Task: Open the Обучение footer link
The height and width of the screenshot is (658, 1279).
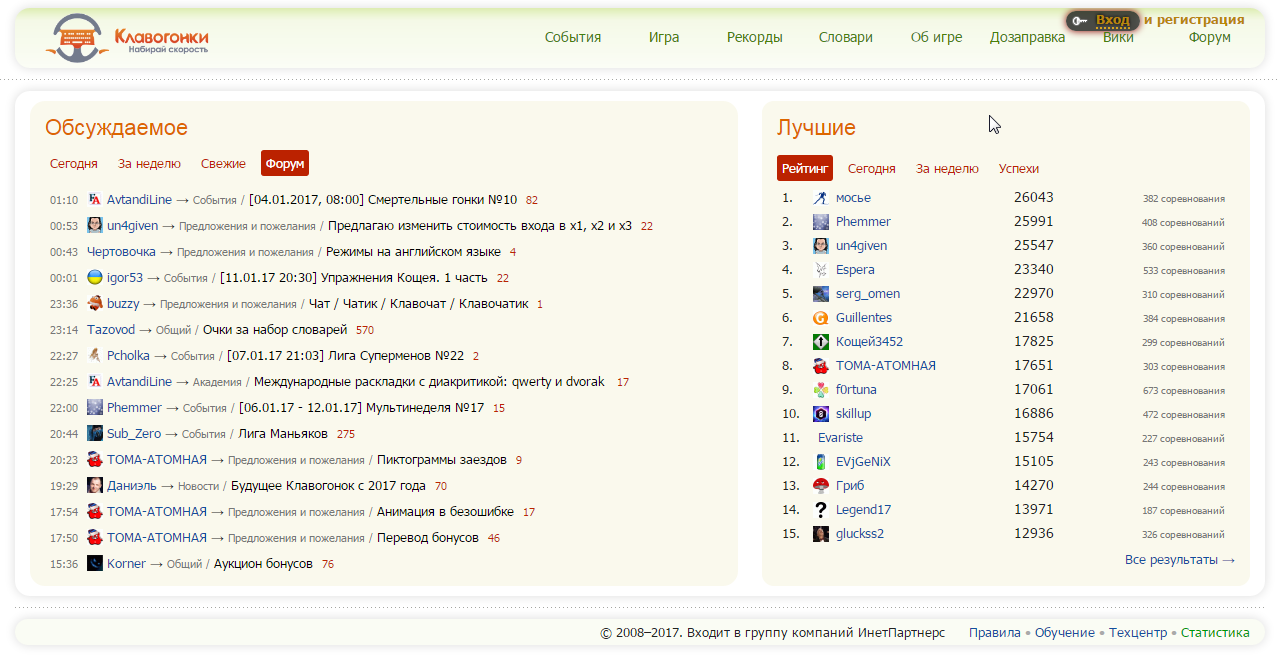Action: (x=1065, y=633)
